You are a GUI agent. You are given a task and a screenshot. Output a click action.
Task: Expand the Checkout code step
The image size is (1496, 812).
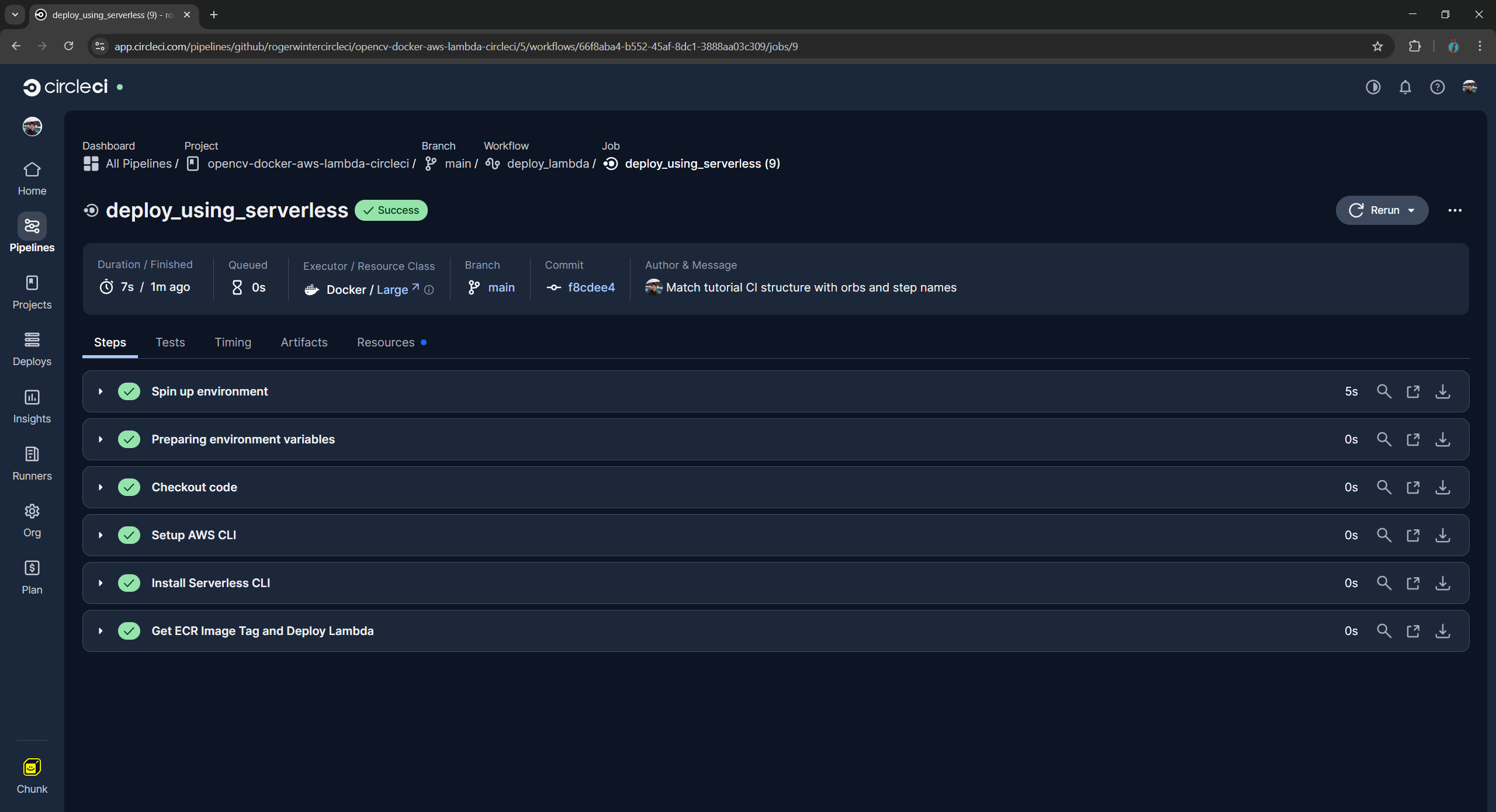click(x=101, y=487)
